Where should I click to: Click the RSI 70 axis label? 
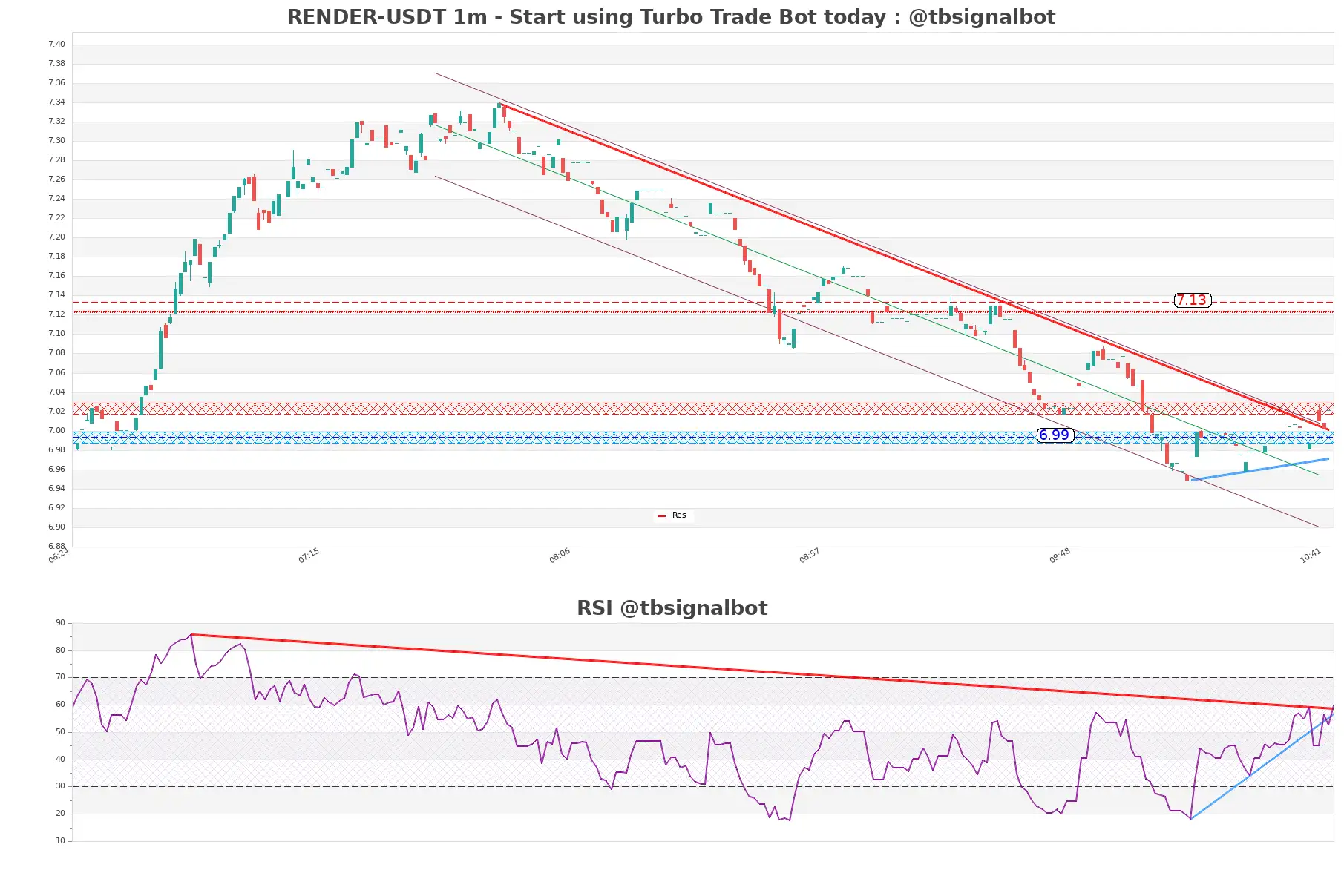[x=60, y=676]
